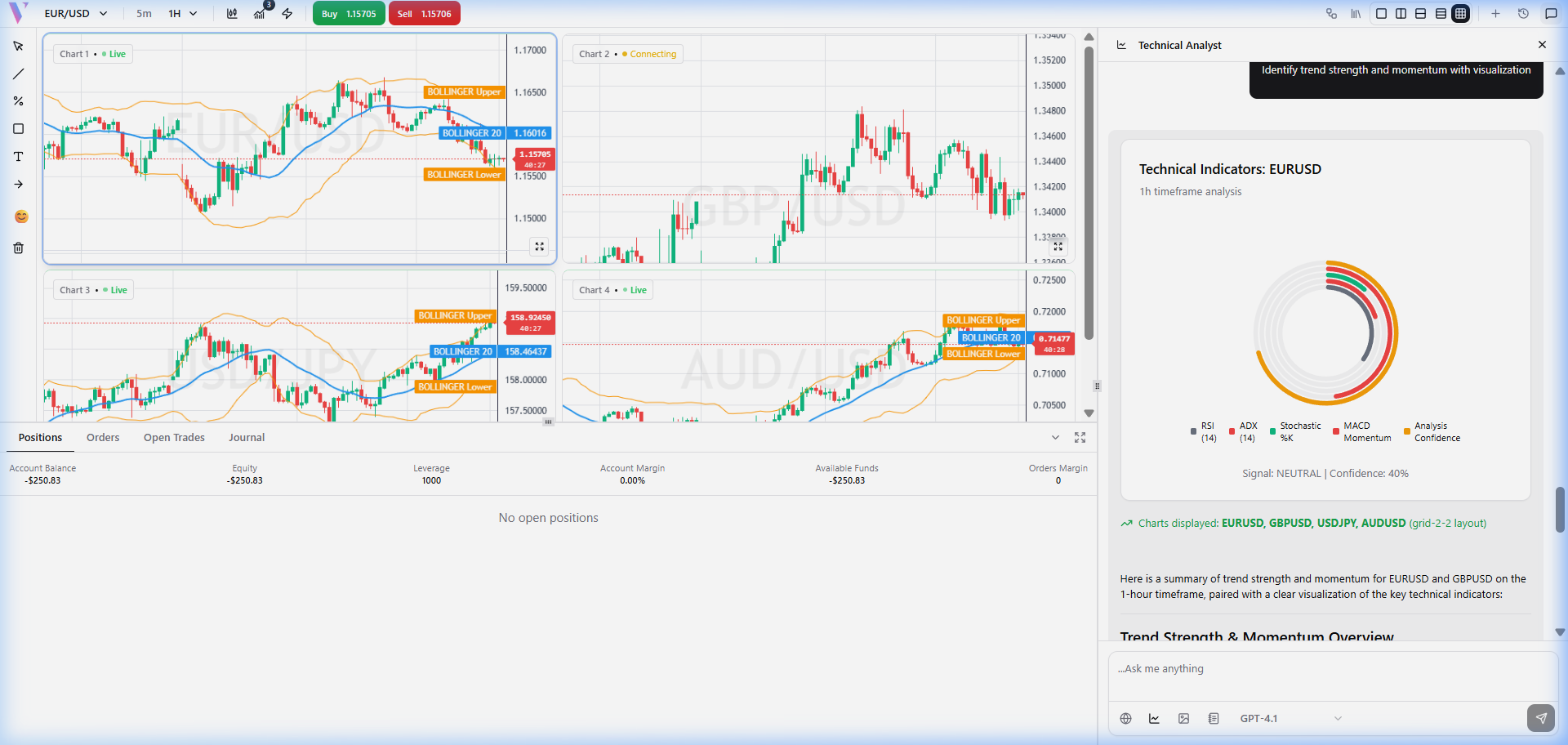Switch to two-column split layout
This screenshot has width=1568, height=745.
click(1401, 14)
